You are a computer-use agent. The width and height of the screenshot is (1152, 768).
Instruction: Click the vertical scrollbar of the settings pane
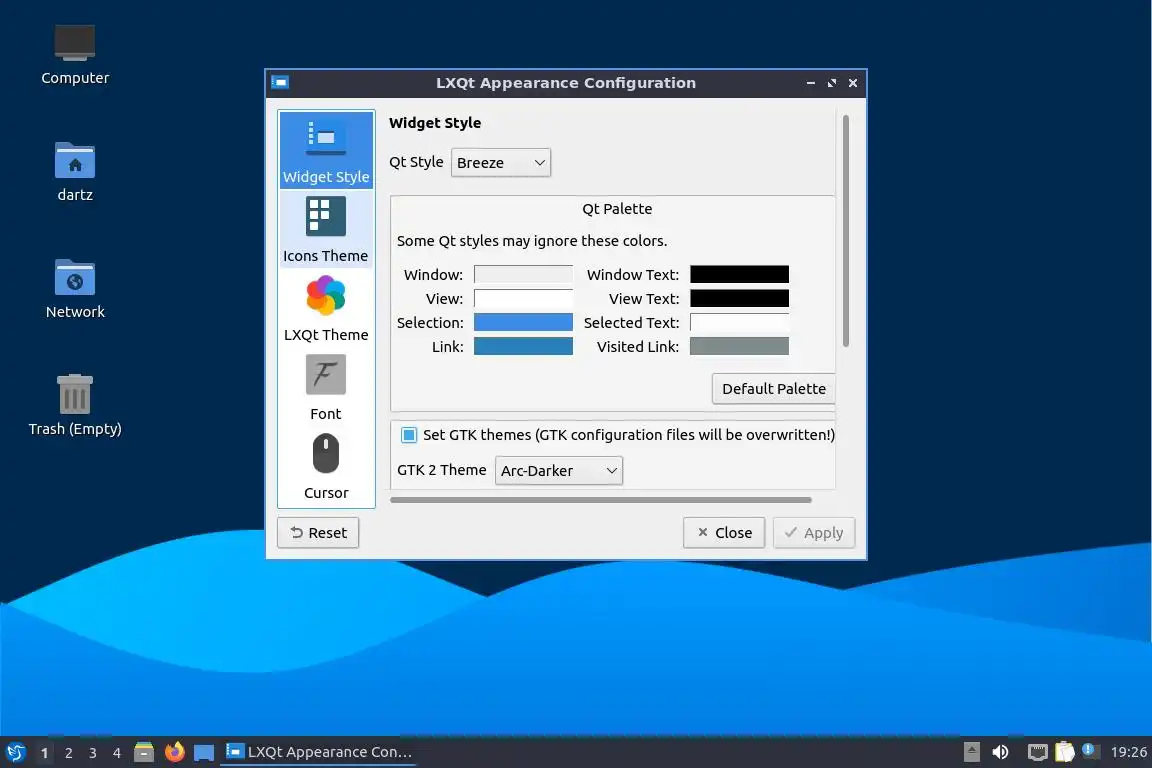click(846, 231)
